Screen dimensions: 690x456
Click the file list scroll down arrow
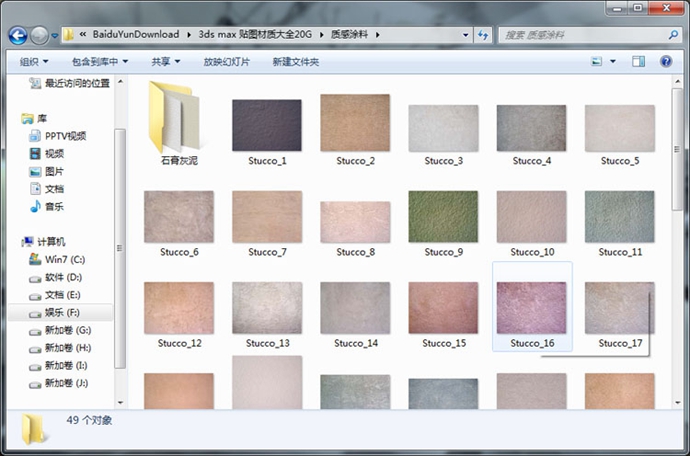pos(677,402)
